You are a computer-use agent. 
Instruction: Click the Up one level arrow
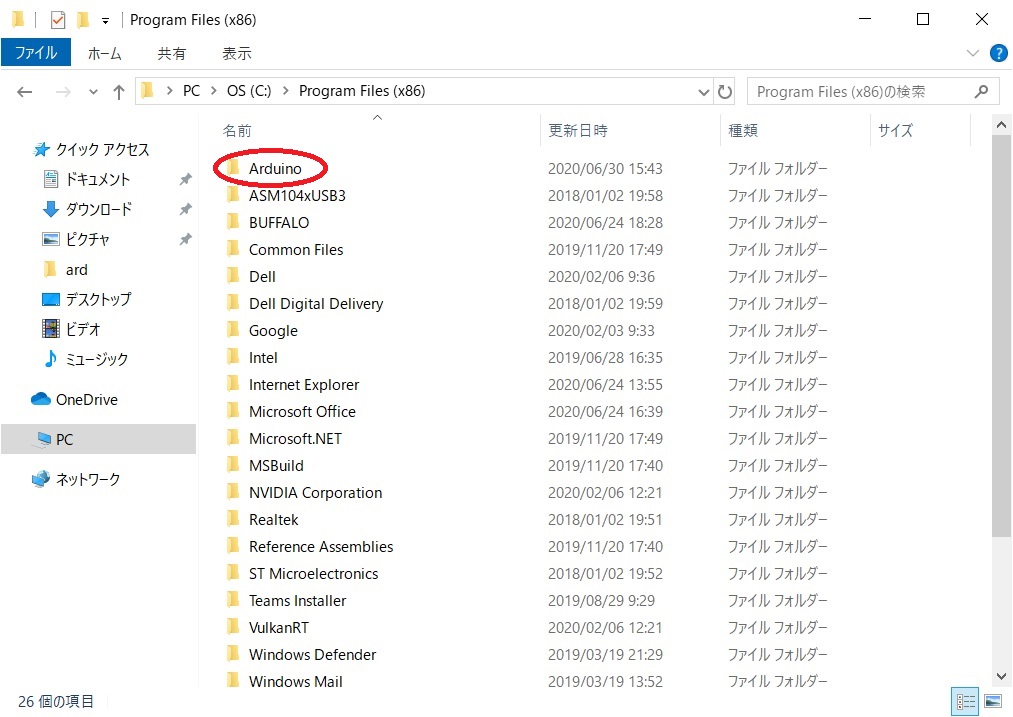tap(119, 91)
